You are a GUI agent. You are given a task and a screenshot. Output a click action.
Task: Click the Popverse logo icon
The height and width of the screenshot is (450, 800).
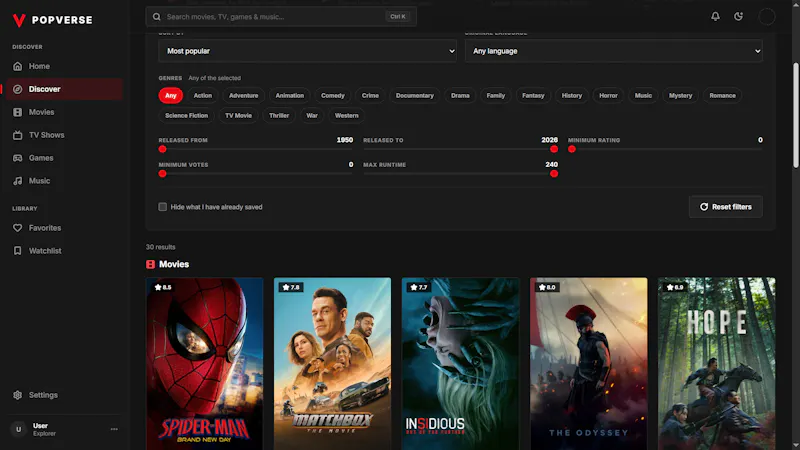coord(19,20)
